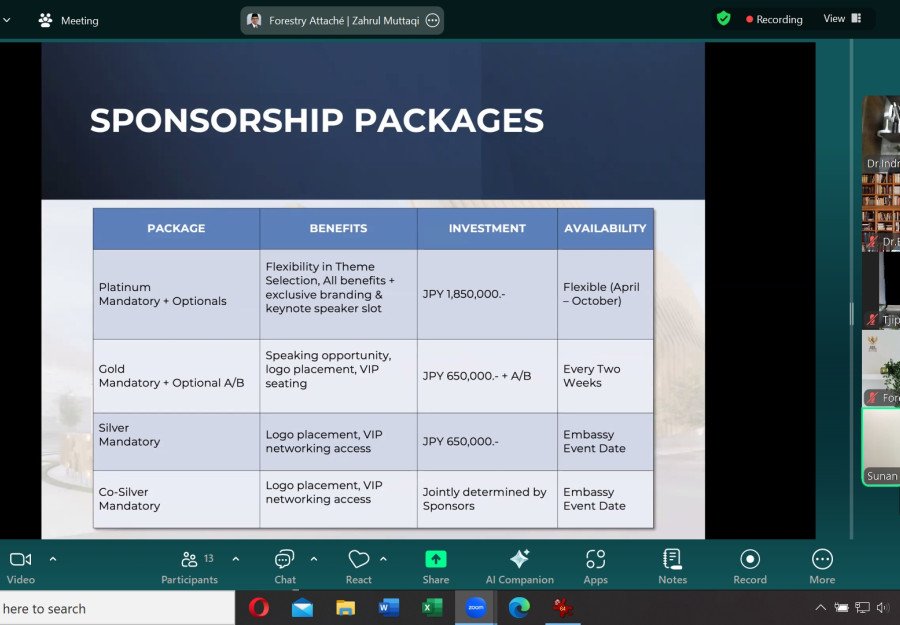
Task: Click the red Recording indicator
Action: [x=774, y=19]
